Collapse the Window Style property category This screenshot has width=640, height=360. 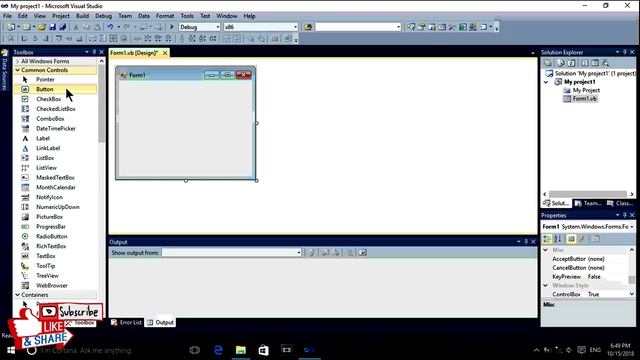546,285
